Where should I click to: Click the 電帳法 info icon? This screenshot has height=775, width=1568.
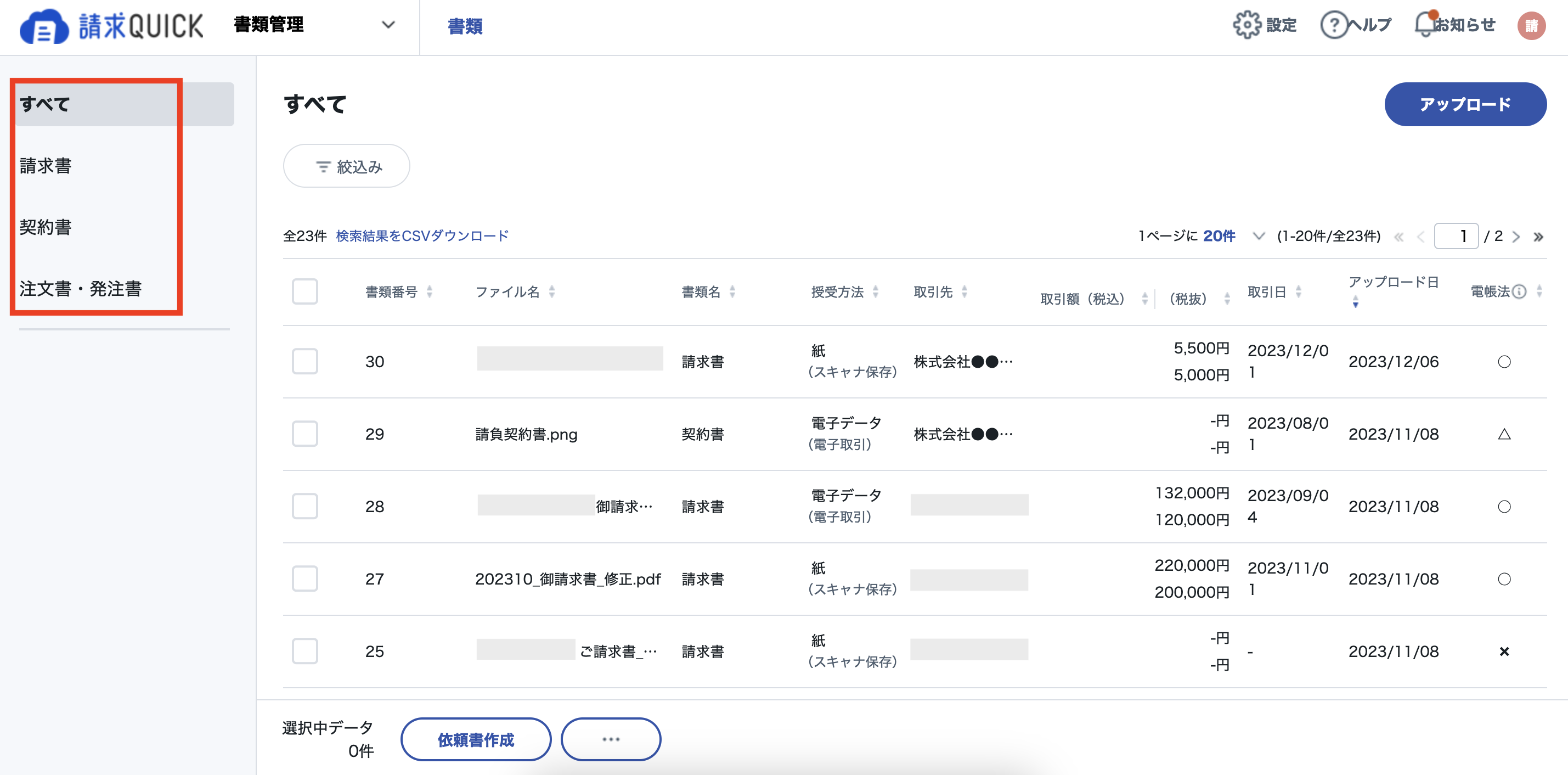(1519, 291)
